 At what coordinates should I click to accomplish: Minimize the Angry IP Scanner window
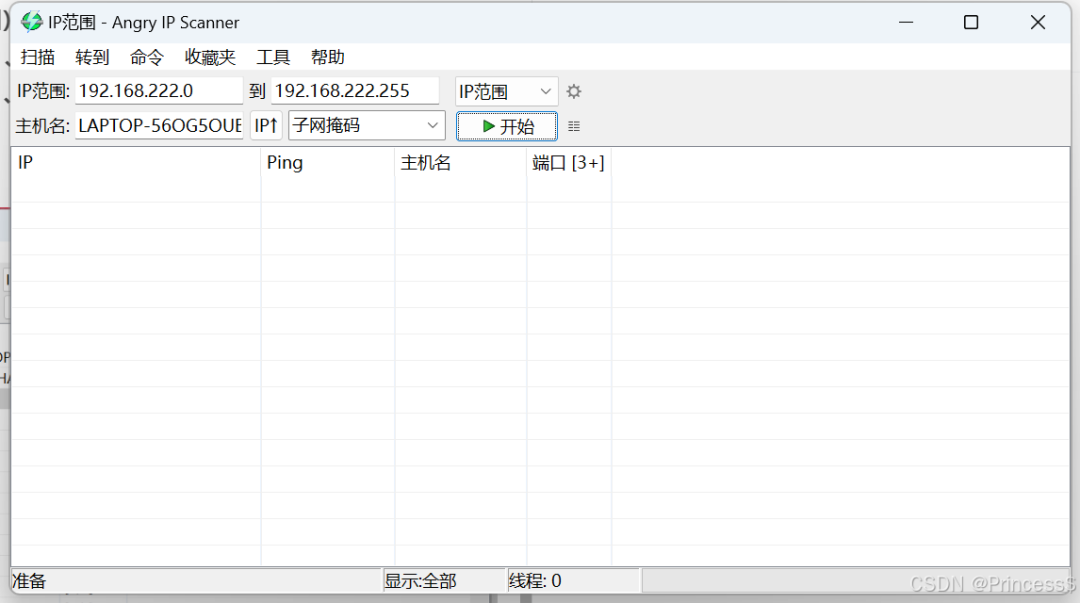906,22
